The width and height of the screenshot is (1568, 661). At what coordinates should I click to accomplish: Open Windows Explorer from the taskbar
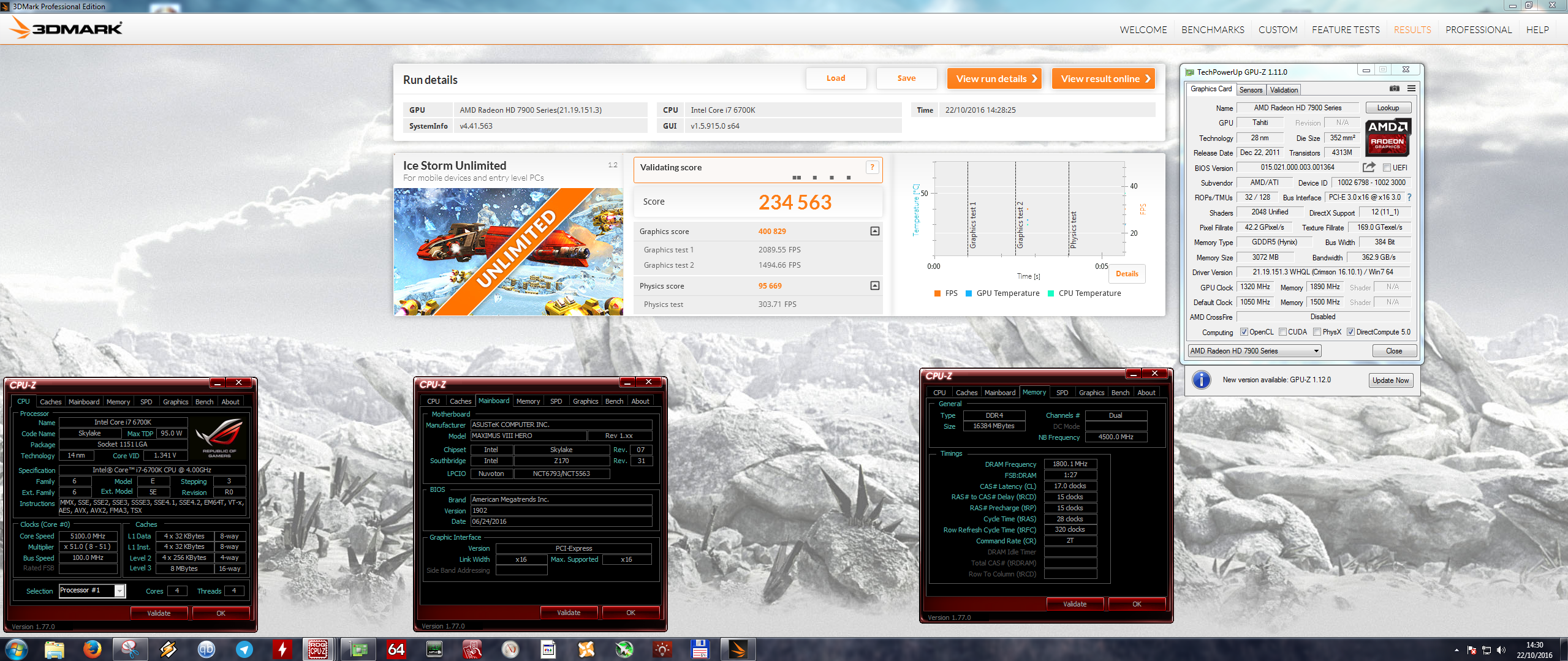[55, 649]
